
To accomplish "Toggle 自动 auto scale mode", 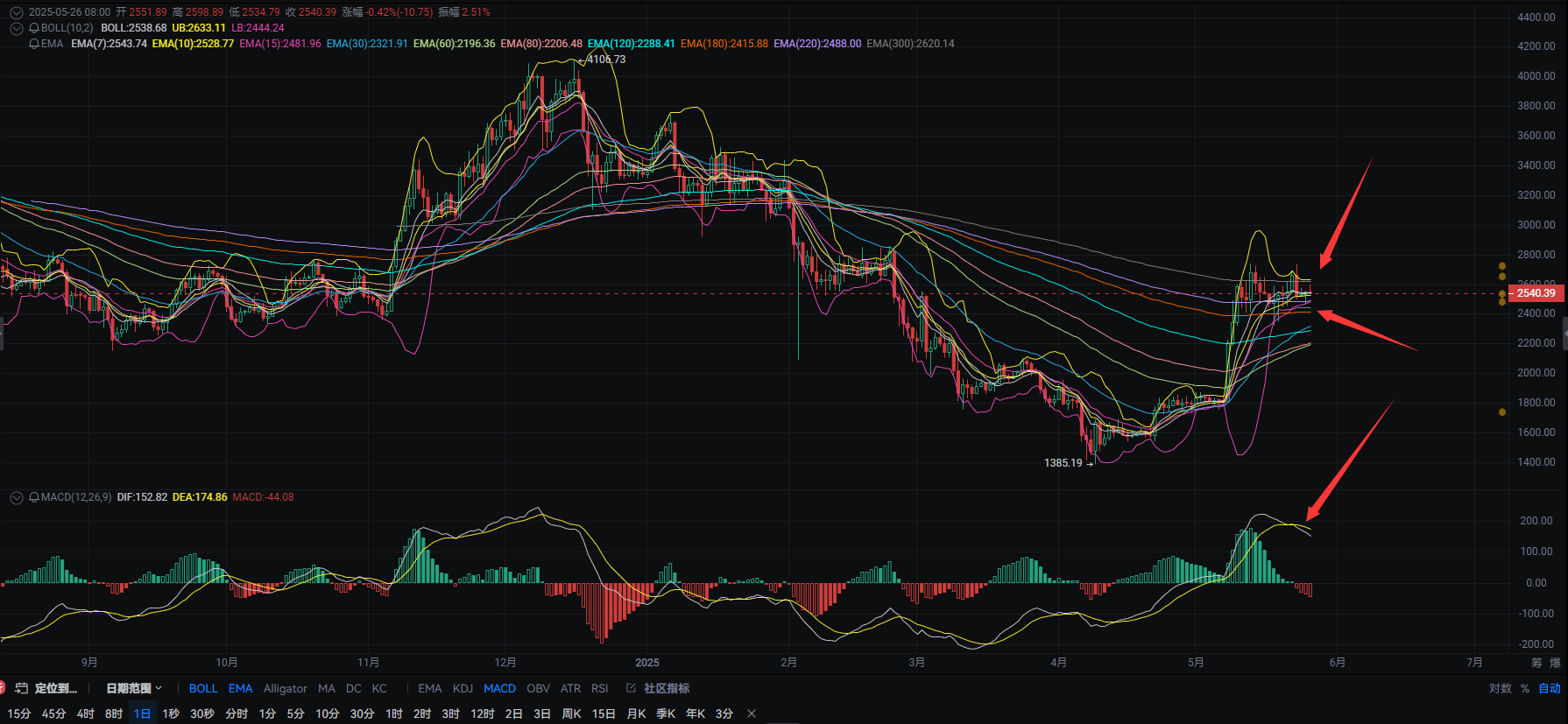I will (x=1550, y=688).
